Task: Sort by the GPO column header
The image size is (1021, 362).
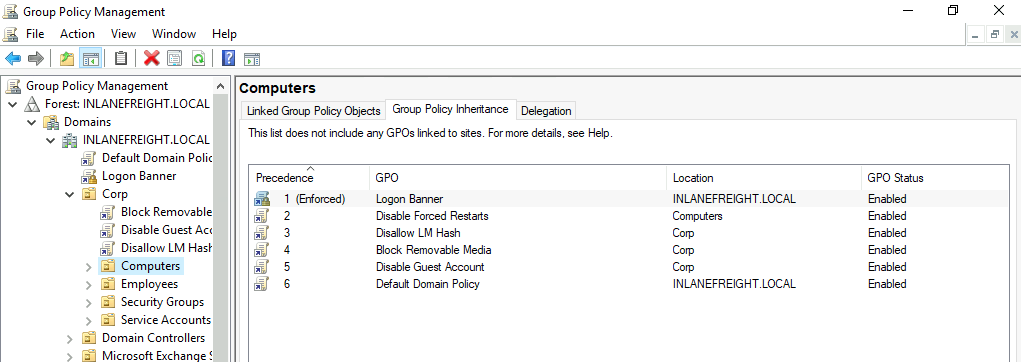Action: click(x=518, y=178)
